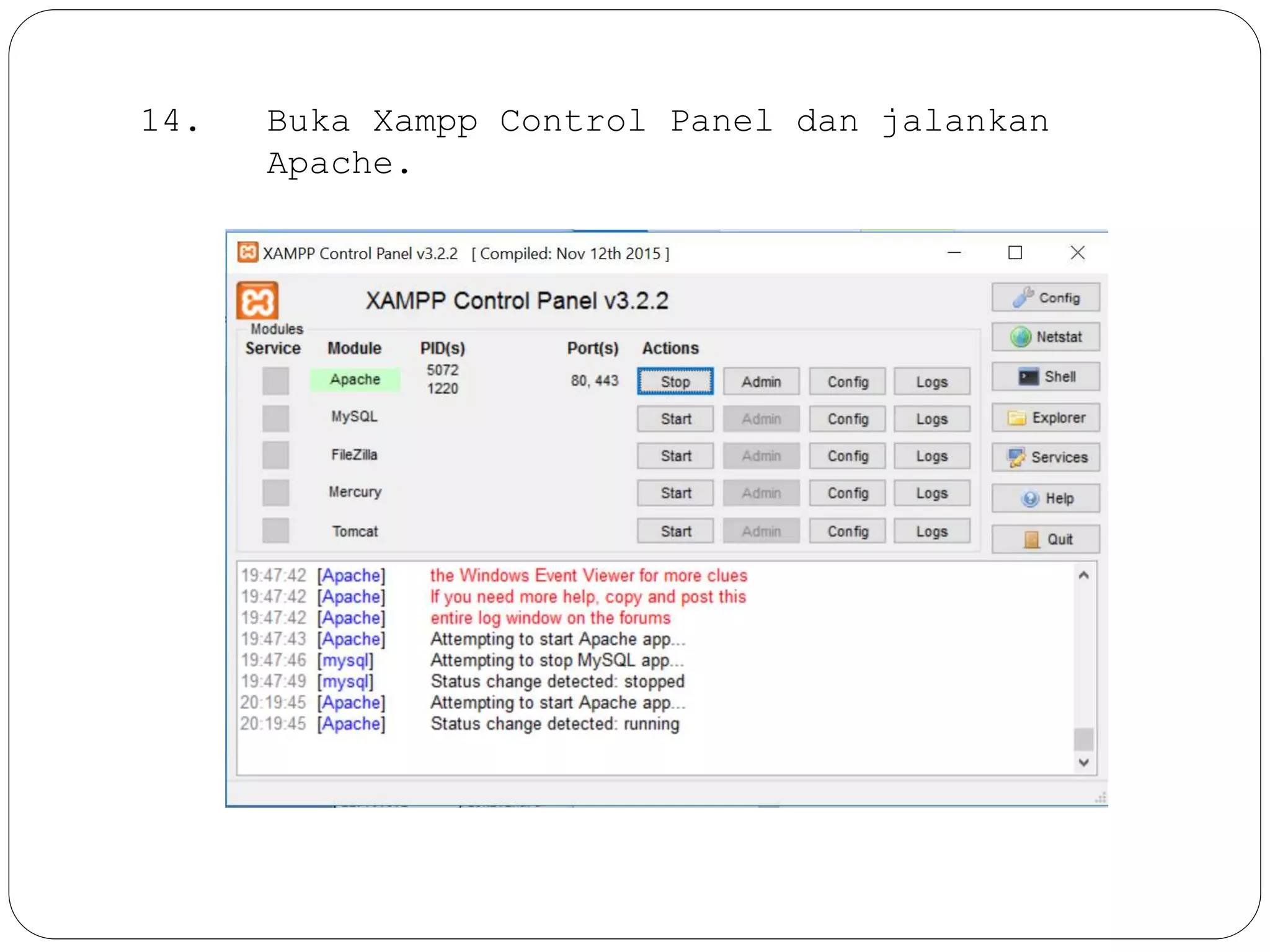Click the Tomcat module name

point(355,531)
